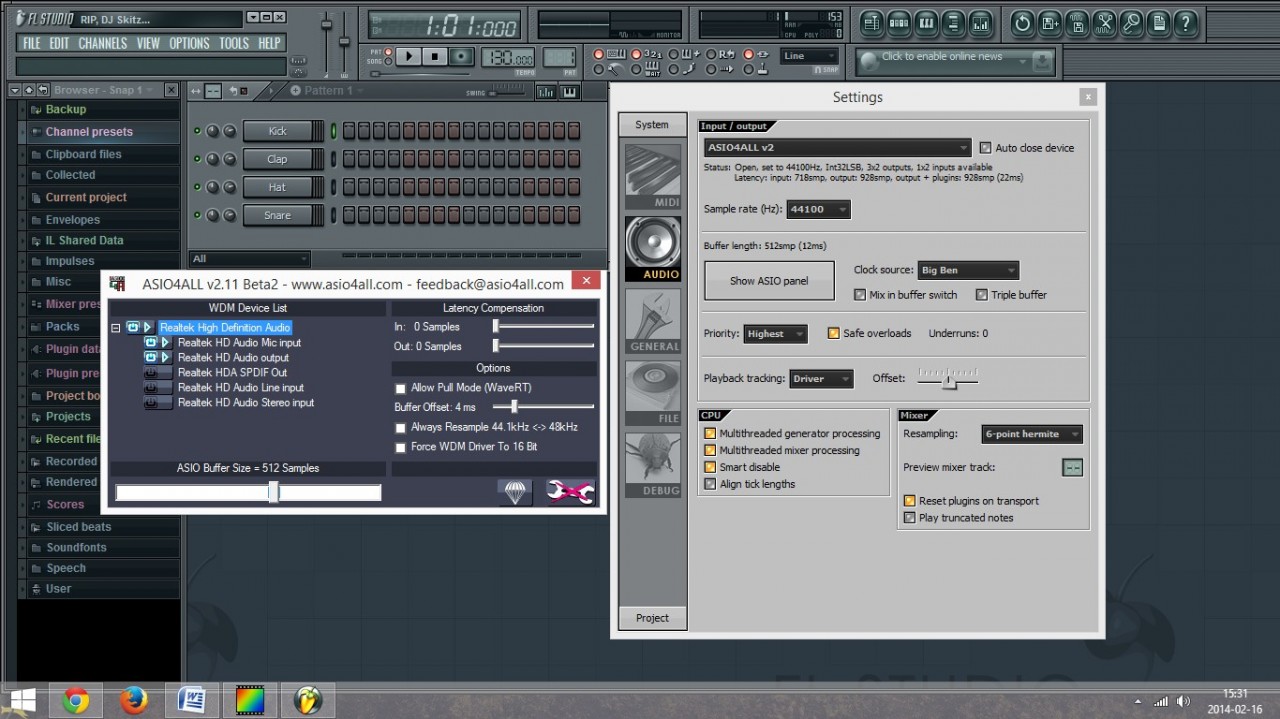
Task: Open the Priority Highest dropdown
Action: [x=775, y=334]
